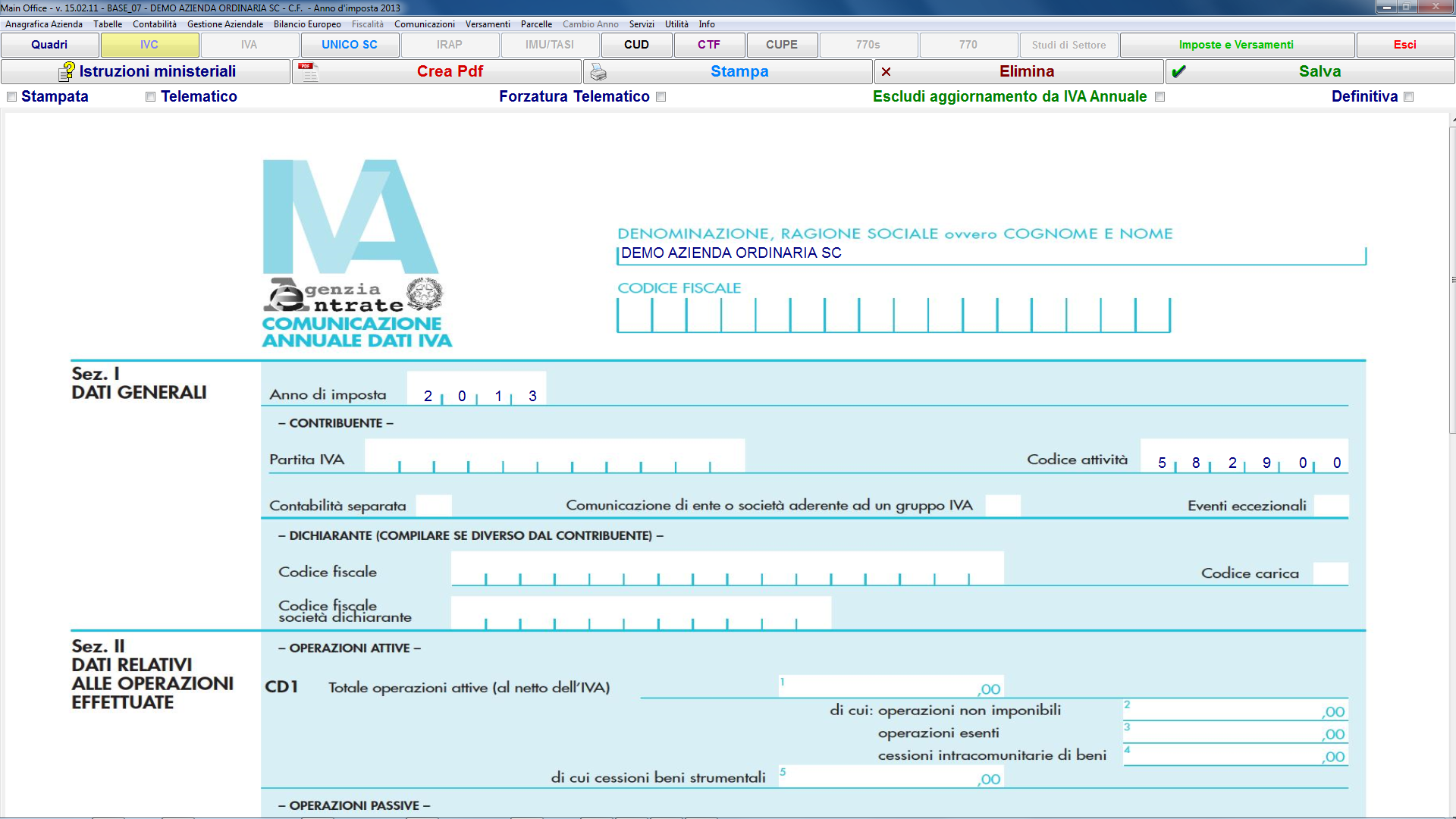Open the CUD tab
Screen dimensions: 1456x819
click(636, 45)
